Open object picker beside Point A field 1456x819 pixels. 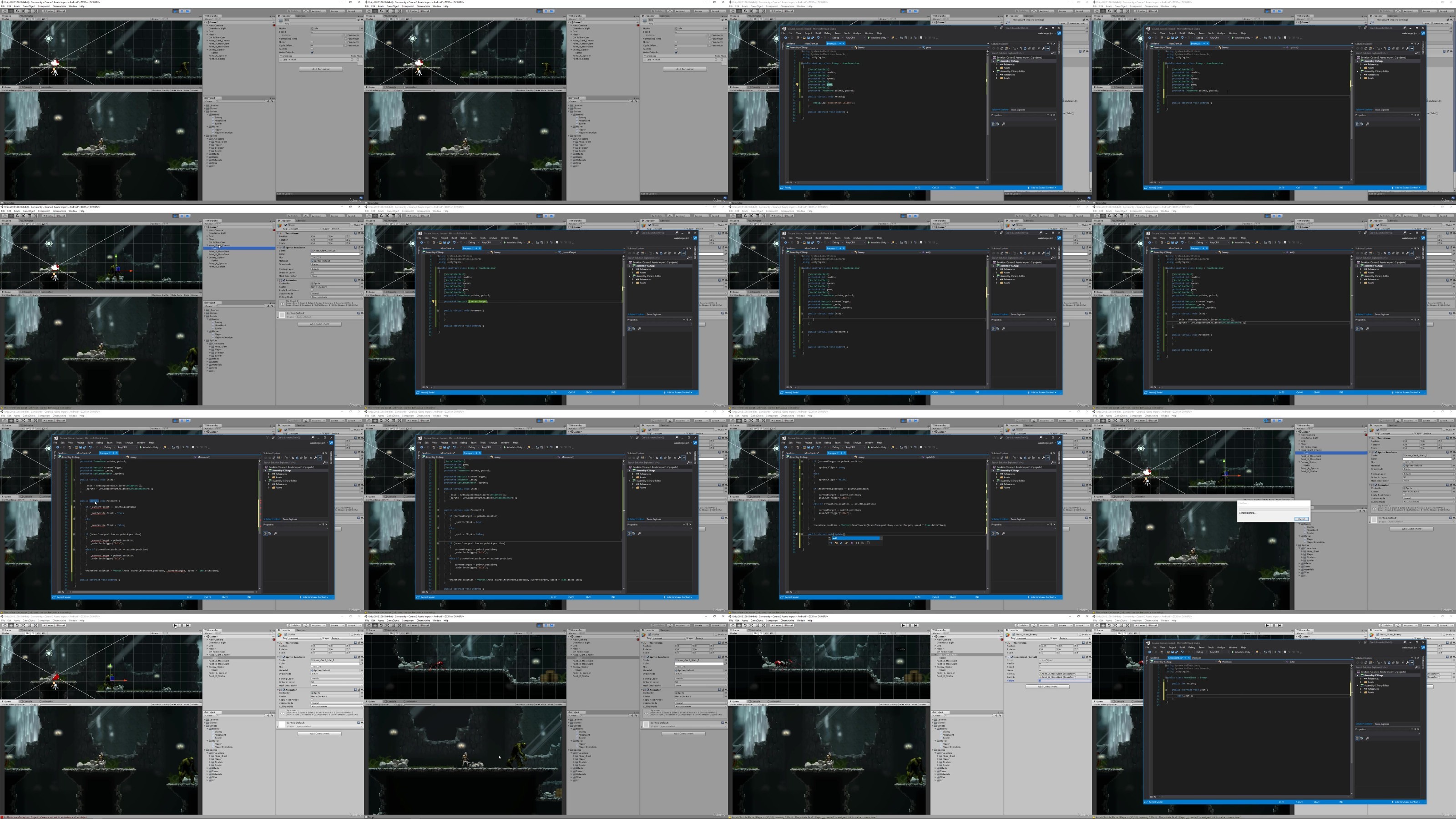[1090, 674]
